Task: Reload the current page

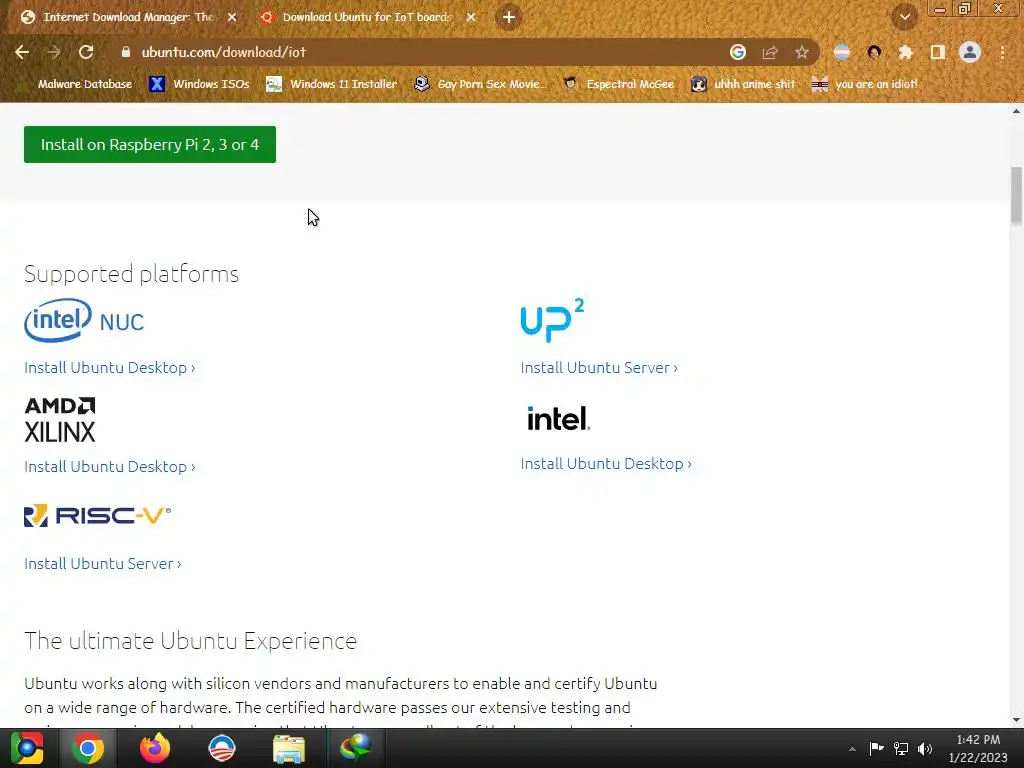Action: (x=86, y=52)
